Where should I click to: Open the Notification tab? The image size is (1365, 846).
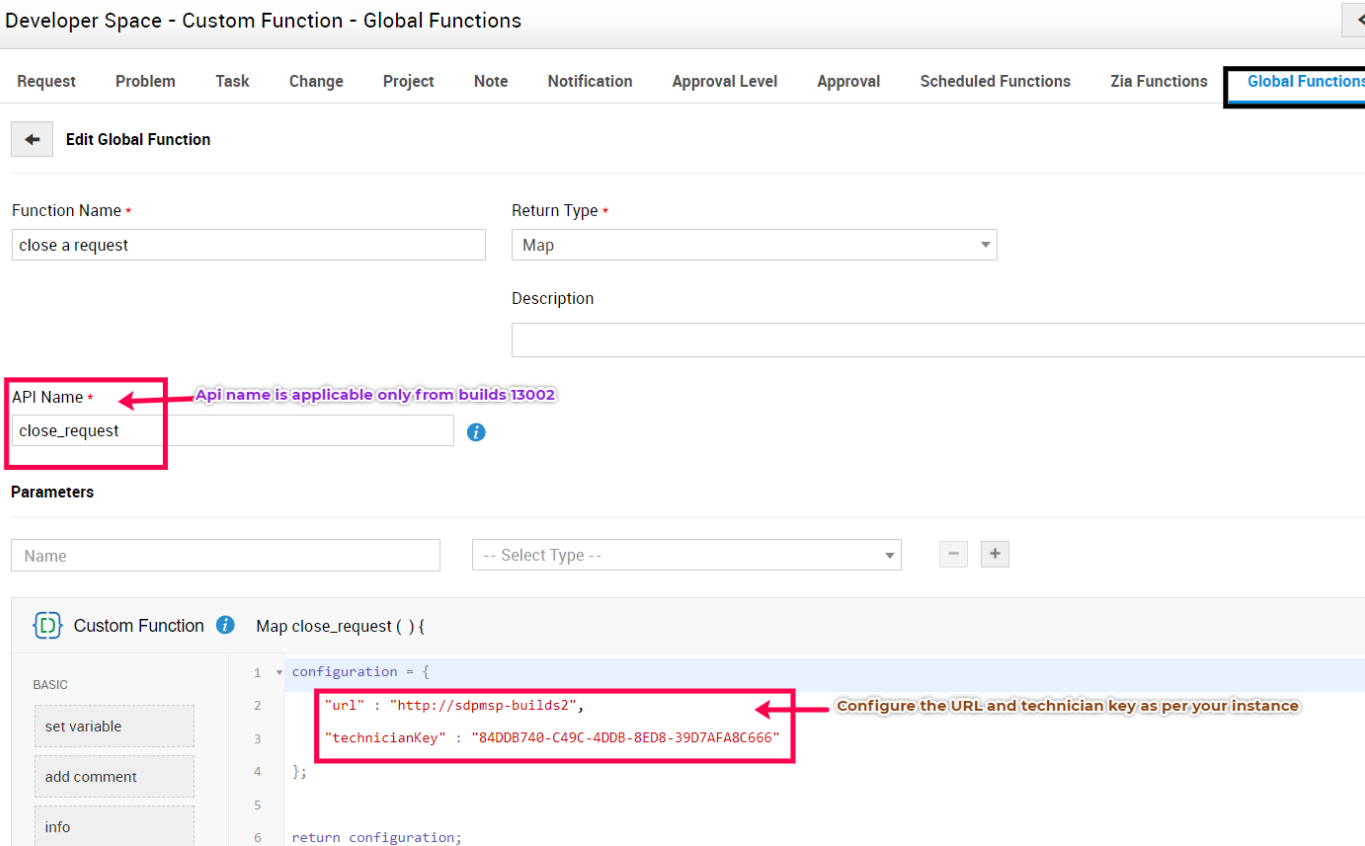pyautogui.click(x=589, y=82)
